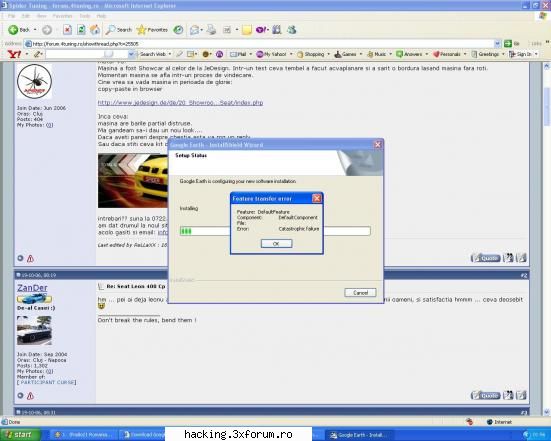This screenshot has height=441, width=551.
Task: Open the View menu
Action: pyautogui.click(x=41, y=16)
